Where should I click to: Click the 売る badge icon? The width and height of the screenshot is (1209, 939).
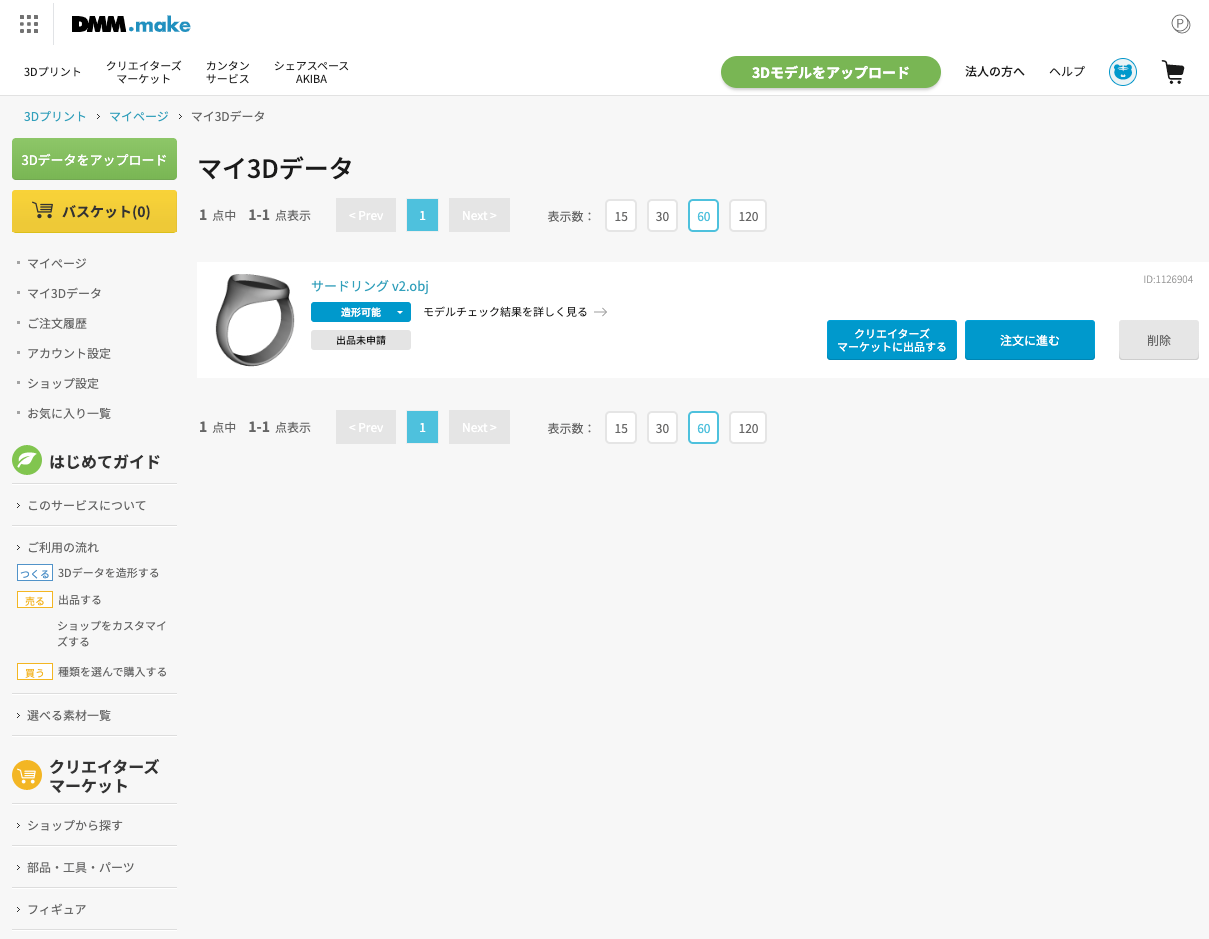point(35,600)
